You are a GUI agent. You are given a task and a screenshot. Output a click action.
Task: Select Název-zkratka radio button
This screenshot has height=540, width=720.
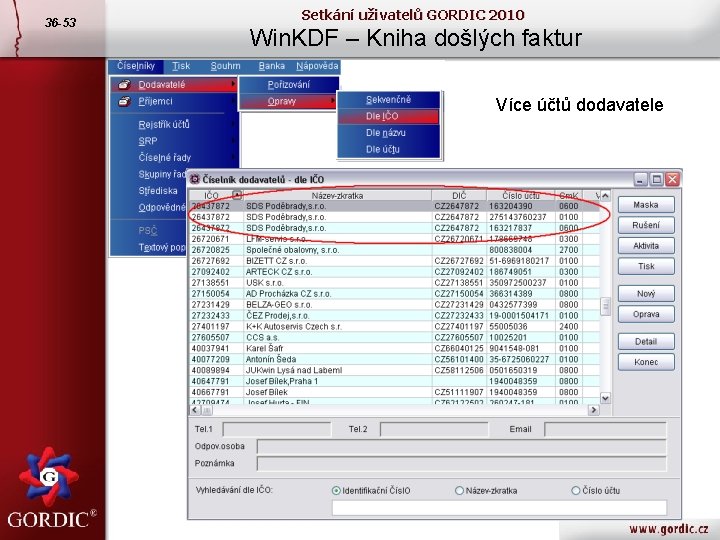pyautogui.click(x=459, y=491)
